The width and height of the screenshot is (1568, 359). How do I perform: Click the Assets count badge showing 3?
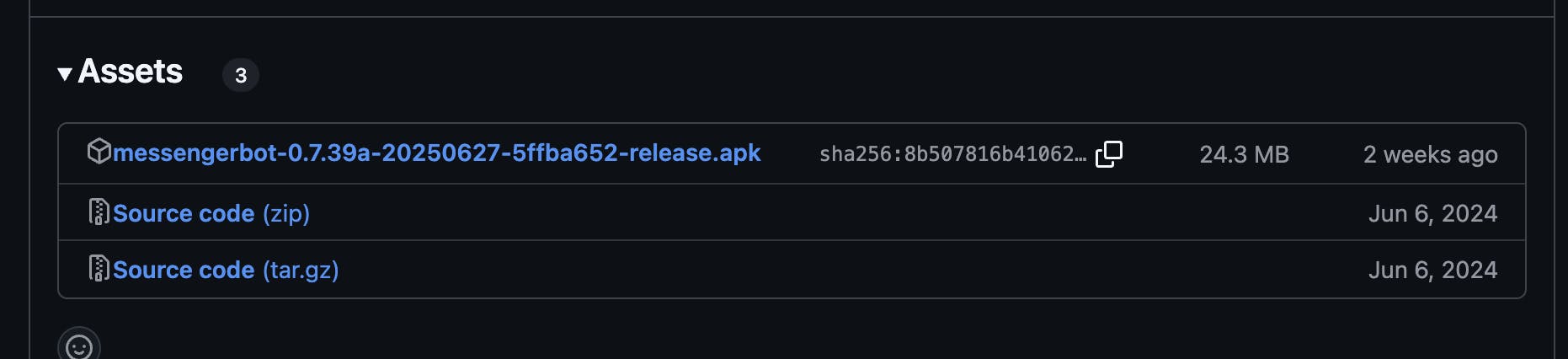tap(241, 75)
